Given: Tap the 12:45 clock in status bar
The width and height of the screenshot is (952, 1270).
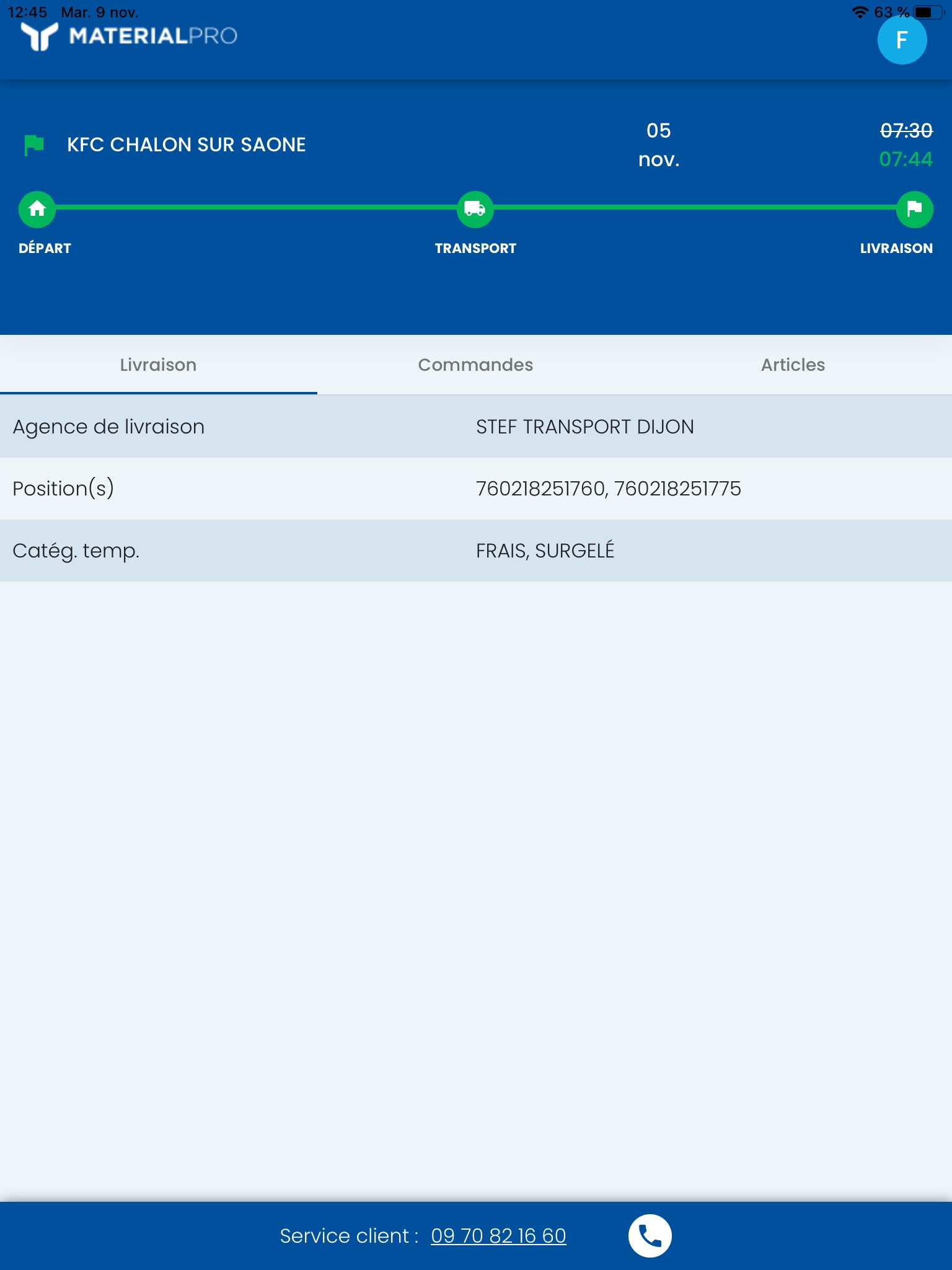Looking at the screenshot, I should [x=27, y=12].
